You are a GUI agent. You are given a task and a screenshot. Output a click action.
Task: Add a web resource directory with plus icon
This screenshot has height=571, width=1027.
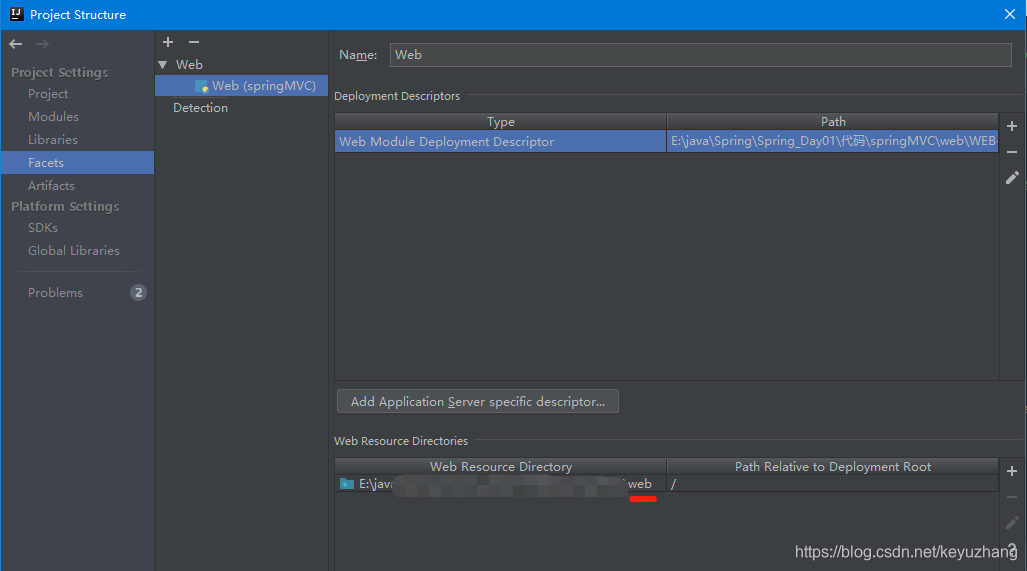coord(1012,471)
